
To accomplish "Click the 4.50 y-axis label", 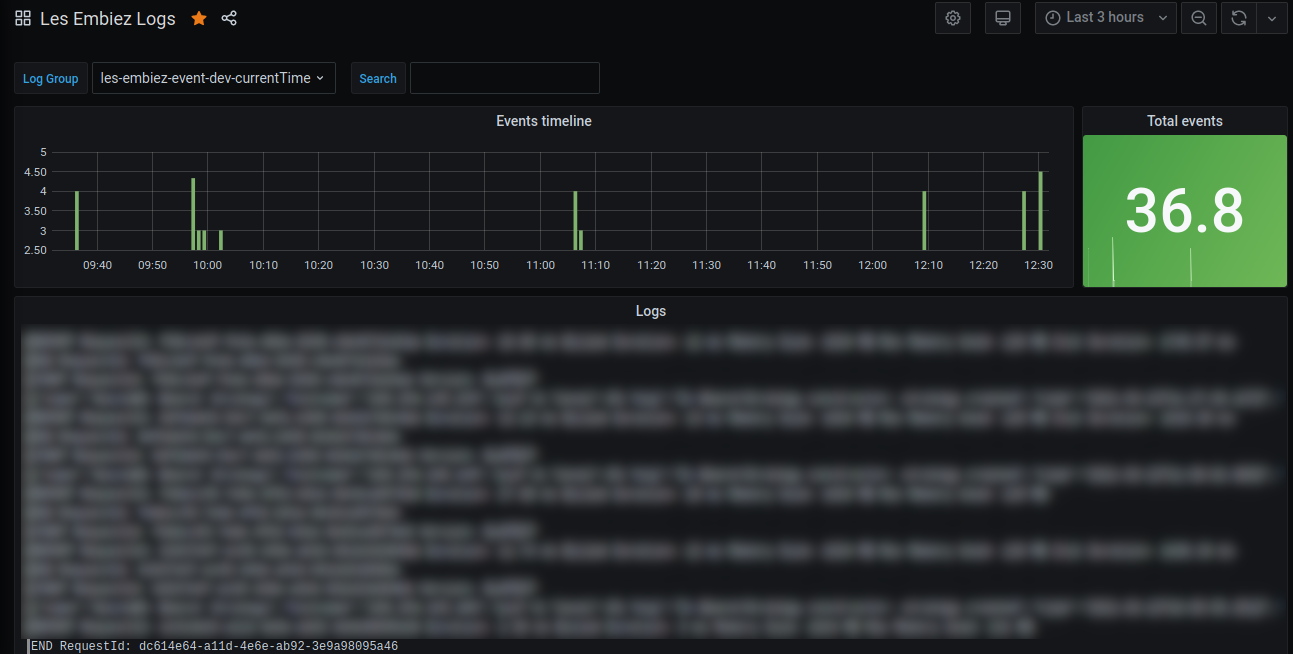I will pyautogui.click(x=35, y=172).
